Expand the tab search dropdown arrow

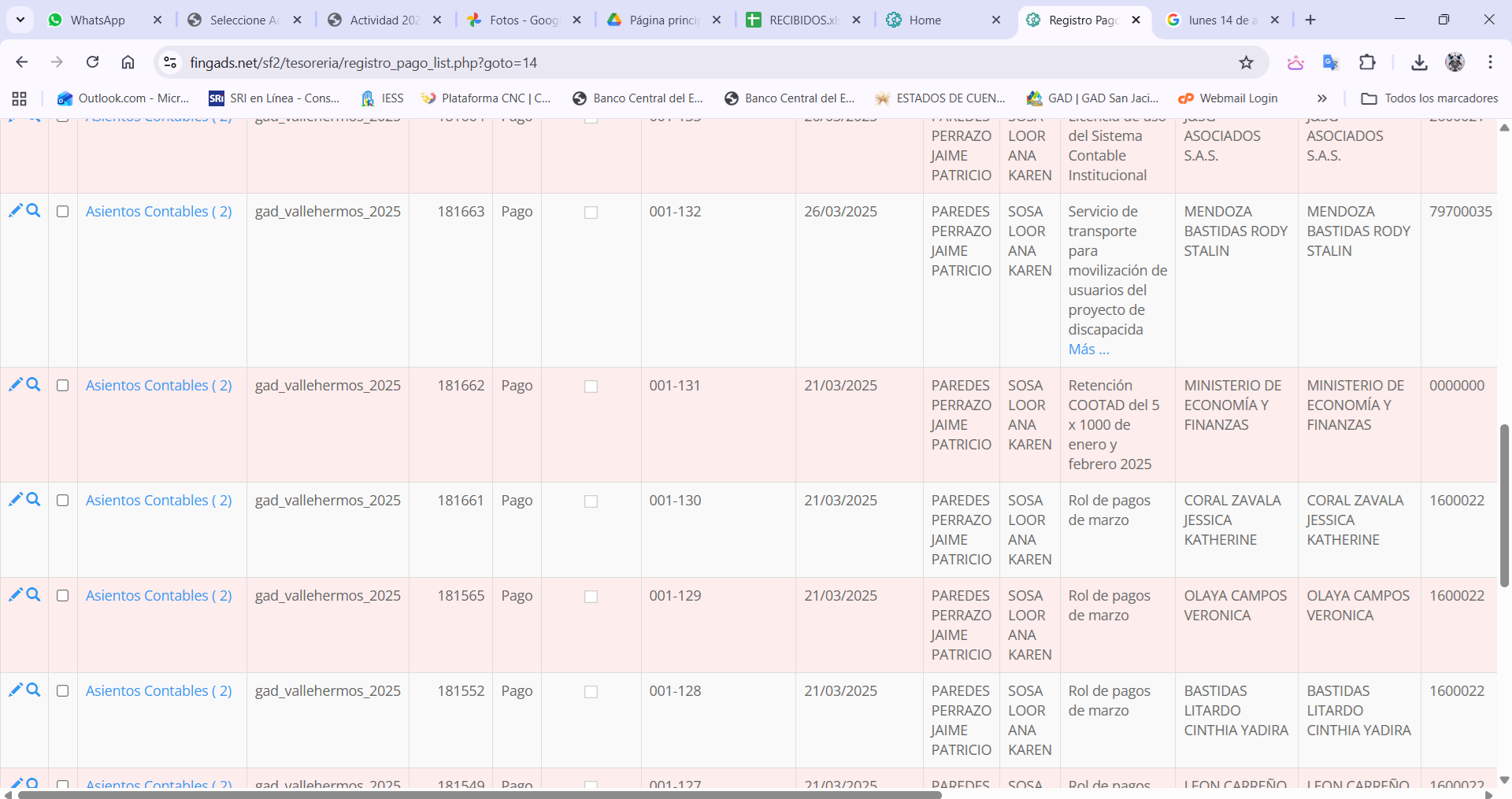coord(20,20)
